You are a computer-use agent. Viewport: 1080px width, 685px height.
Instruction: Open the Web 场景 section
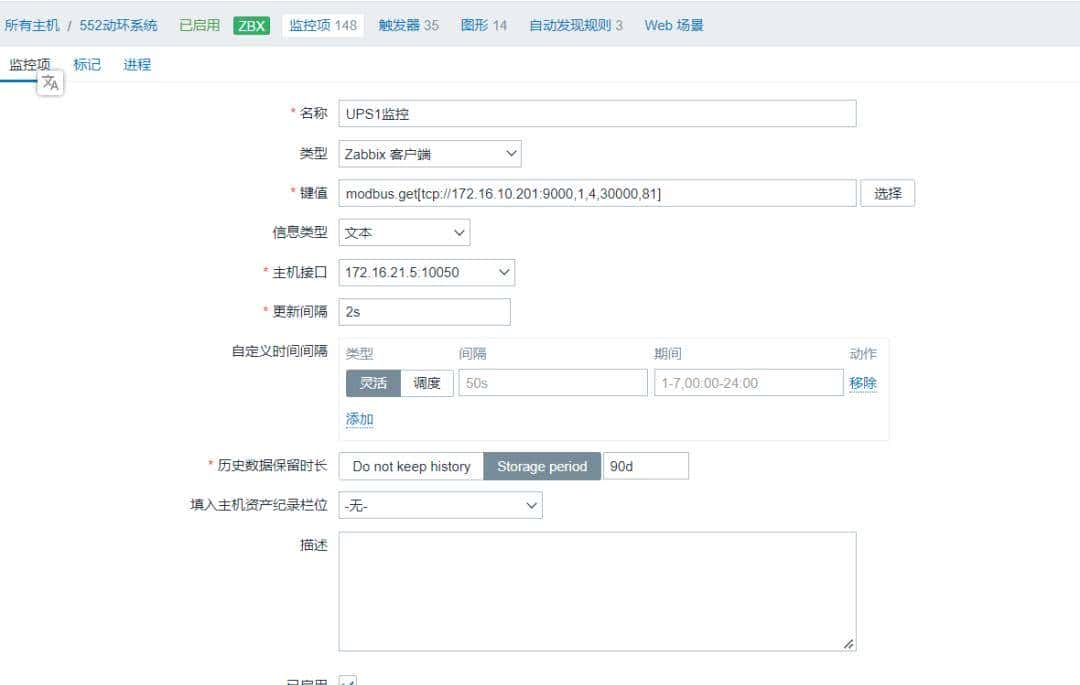click(673, 25)
